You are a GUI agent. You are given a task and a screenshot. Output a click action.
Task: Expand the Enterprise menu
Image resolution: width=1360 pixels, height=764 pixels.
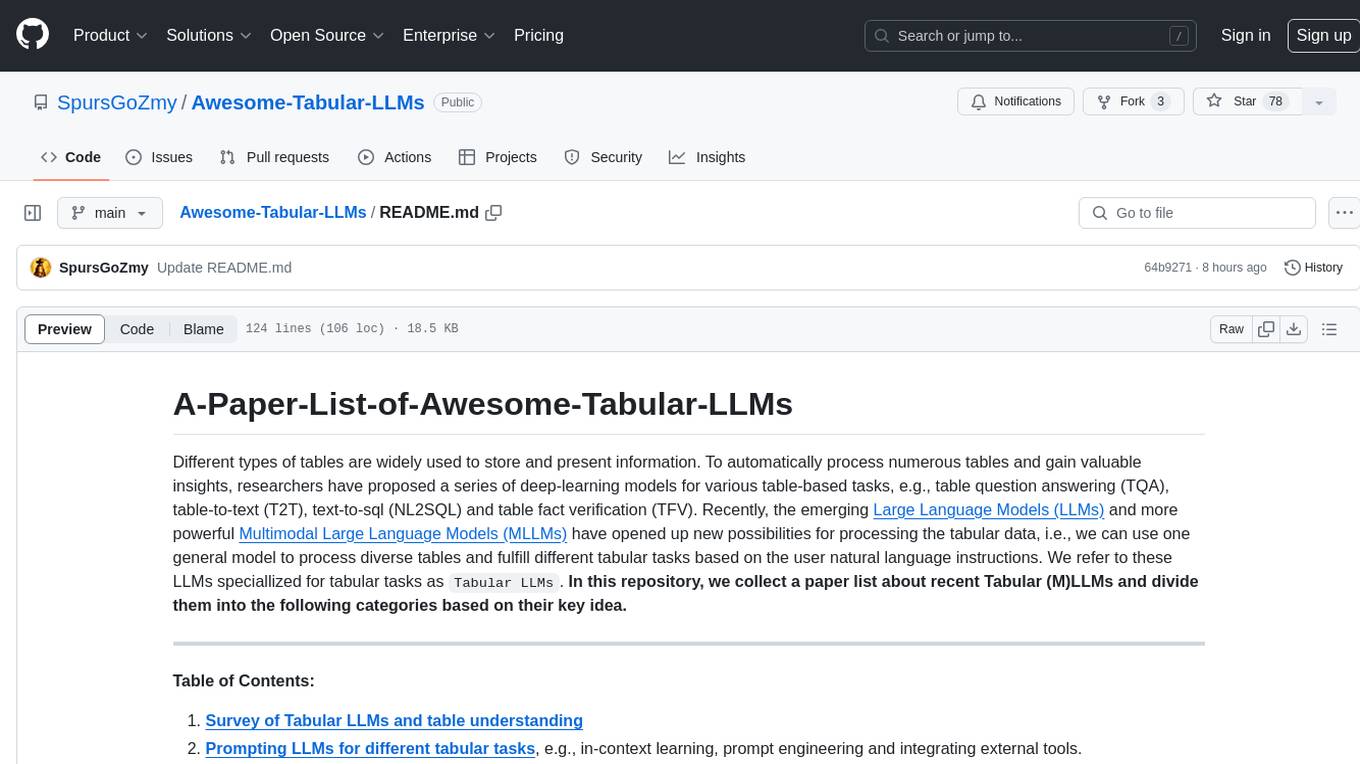(x=449, y=35)
